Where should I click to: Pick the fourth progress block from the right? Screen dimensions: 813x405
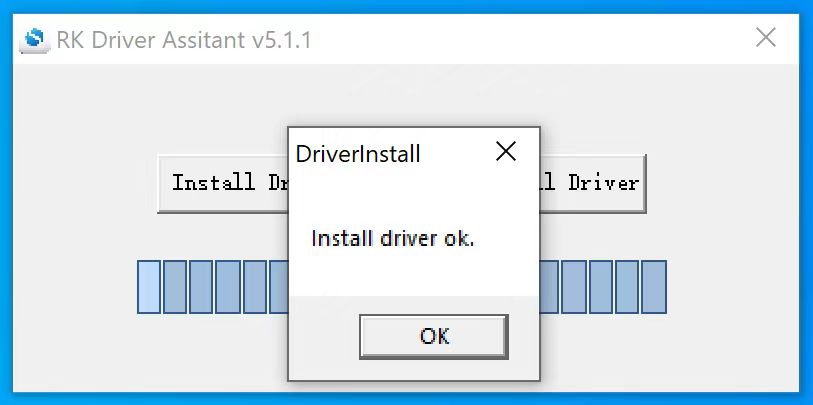coord(574,287)
